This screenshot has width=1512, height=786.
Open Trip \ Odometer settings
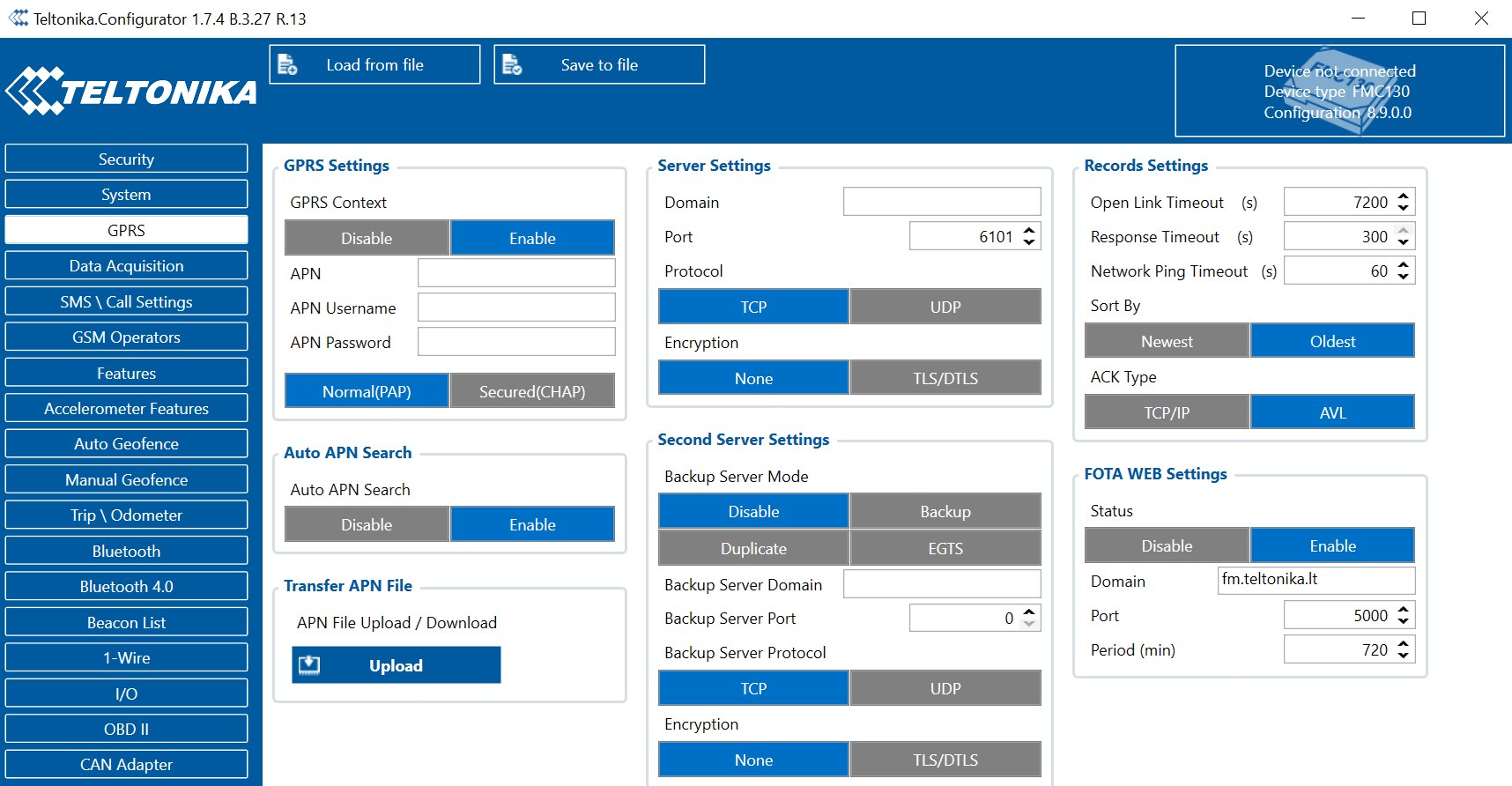(x=126, y=515)
